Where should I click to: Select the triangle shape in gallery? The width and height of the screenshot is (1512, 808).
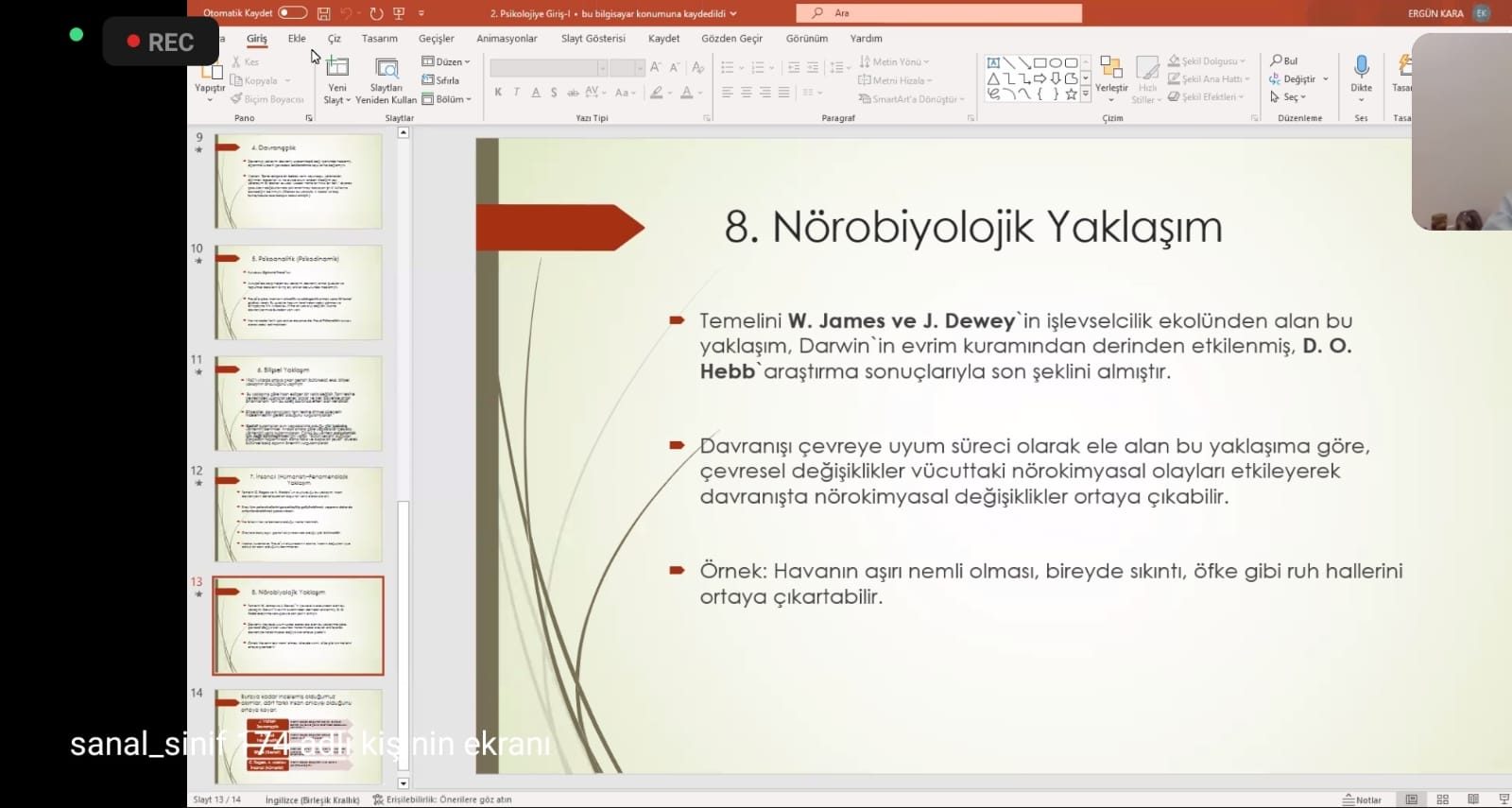point(993,78)
